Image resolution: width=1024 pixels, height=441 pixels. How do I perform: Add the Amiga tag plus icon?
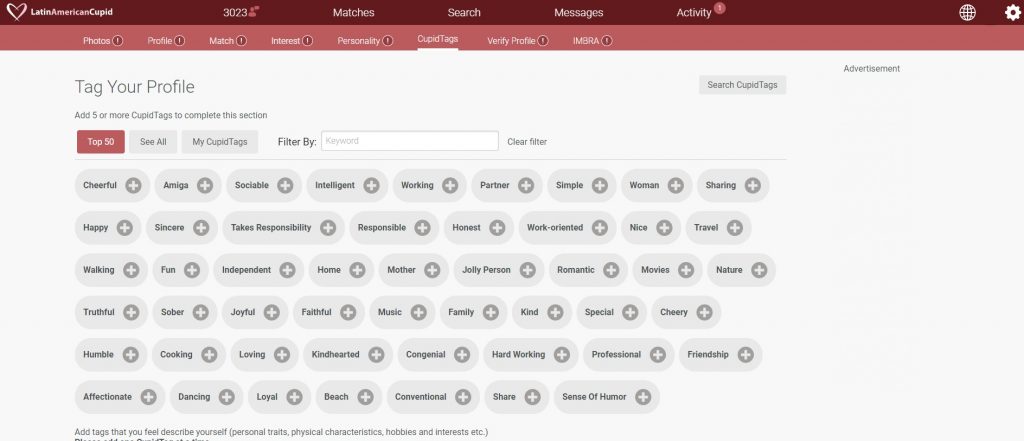click(x=205, y=186)
